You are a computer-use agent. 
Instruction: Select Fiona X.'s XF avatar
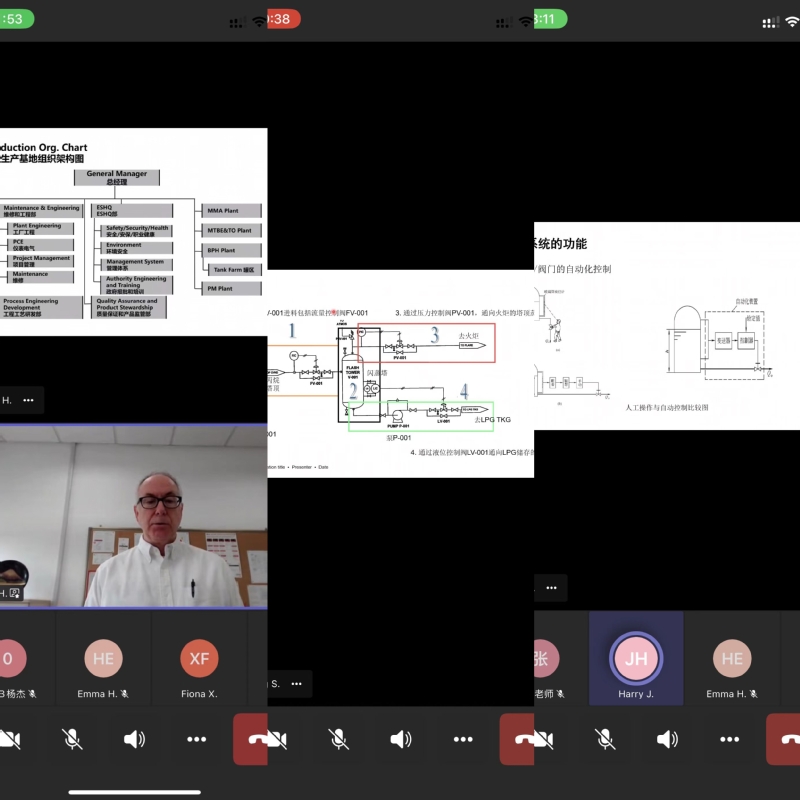pyautogui.click(x=199, y=659)
